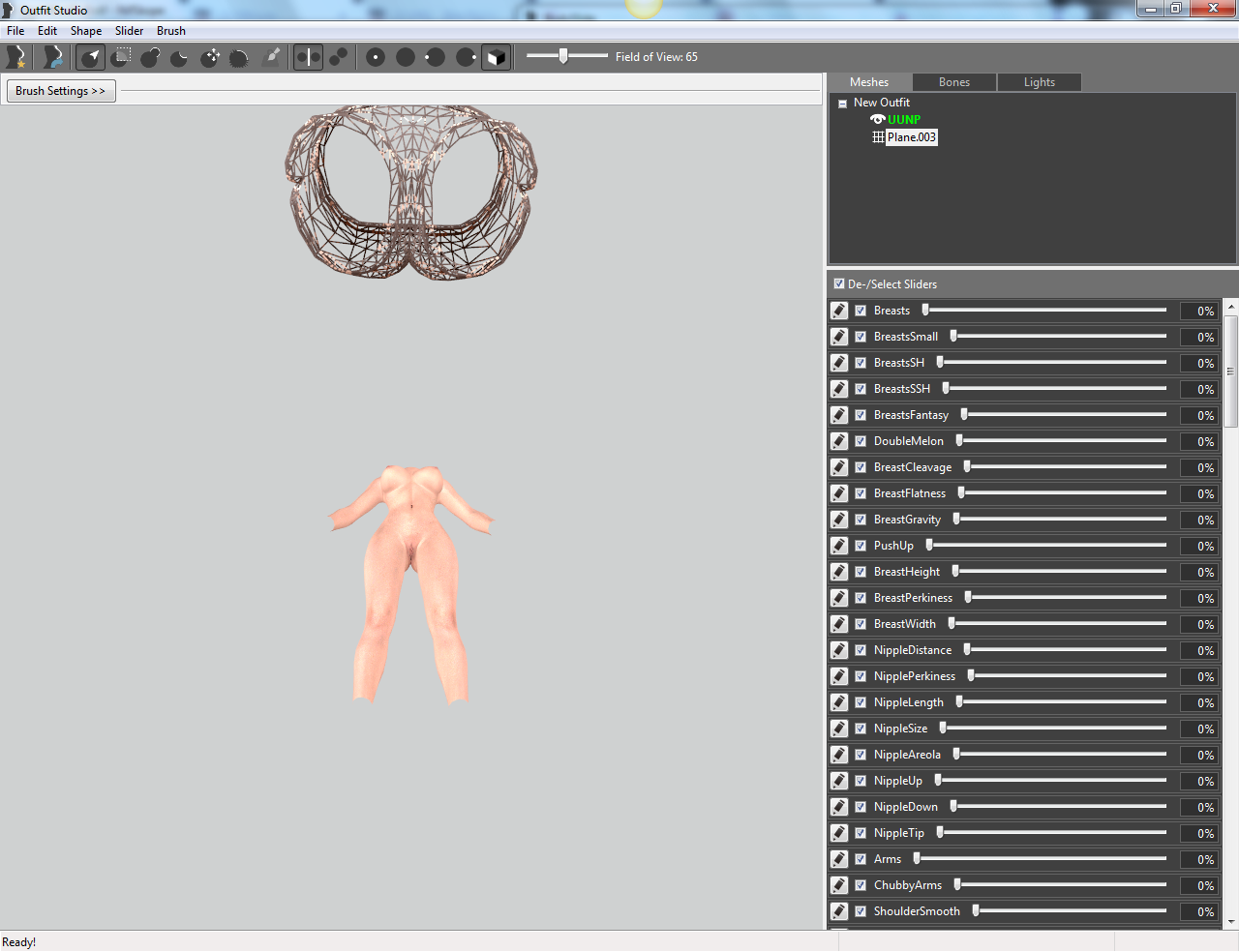Click the NipplePerkiness slider handle

(971, 675)
